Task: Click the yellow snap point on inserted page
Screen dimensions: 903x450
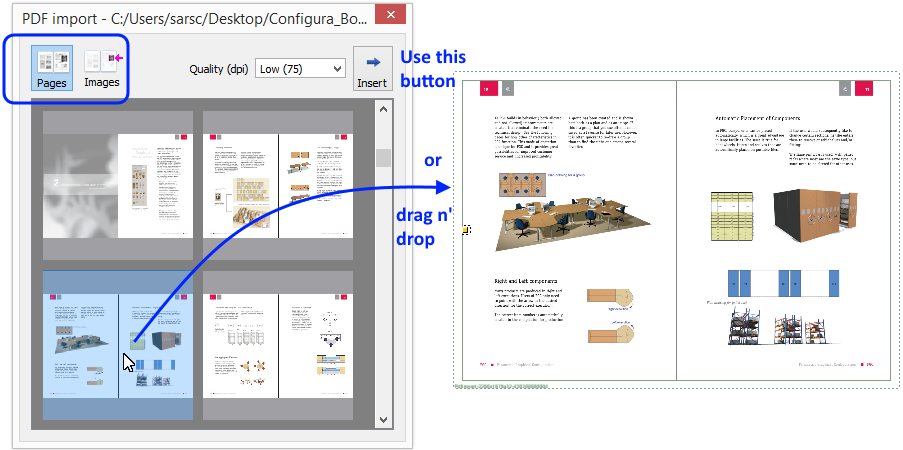Action: pyautogui.click(x=467, y=230)
